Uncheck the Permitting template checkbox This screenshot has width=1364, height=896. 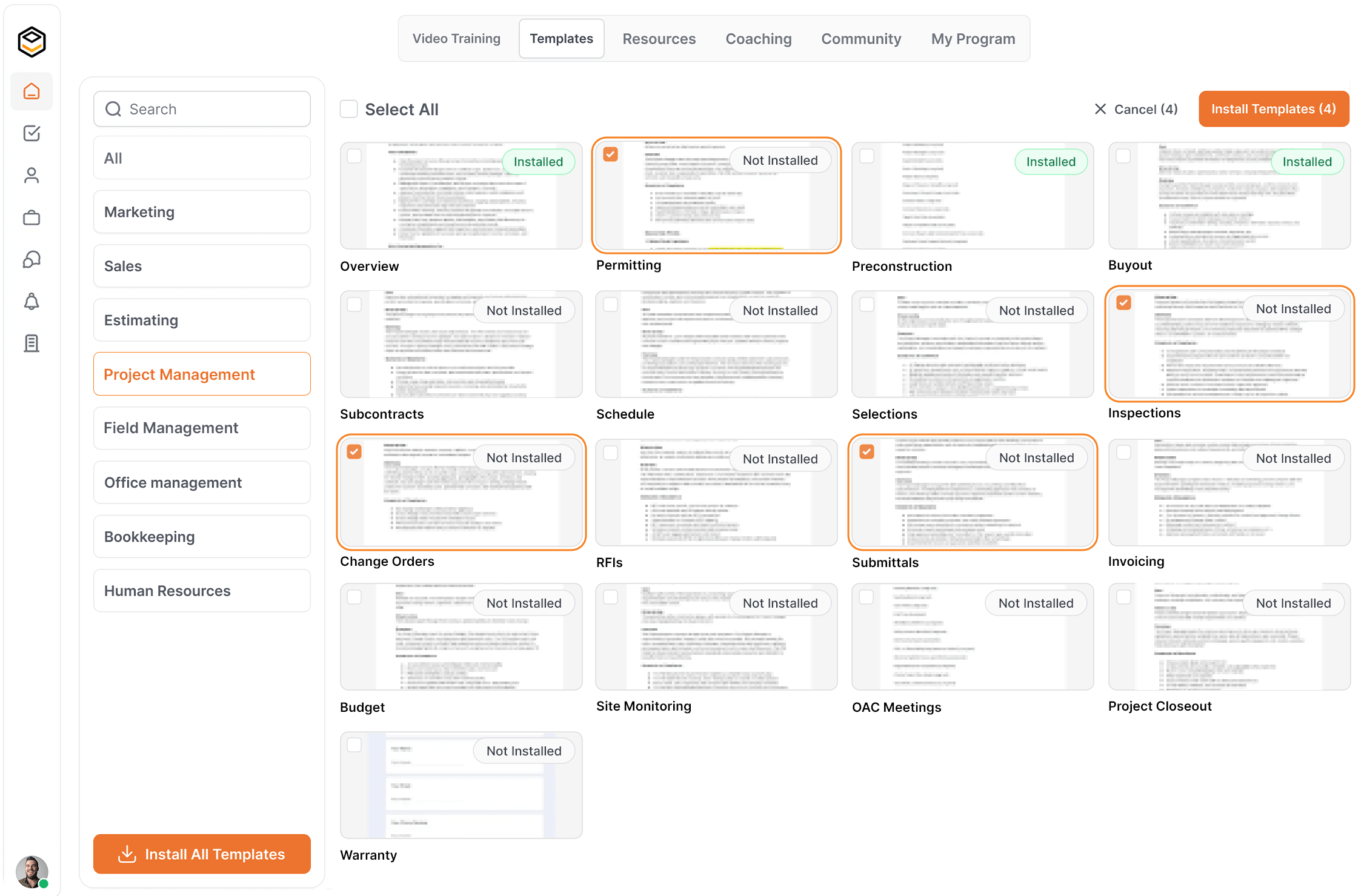point(610,154)
